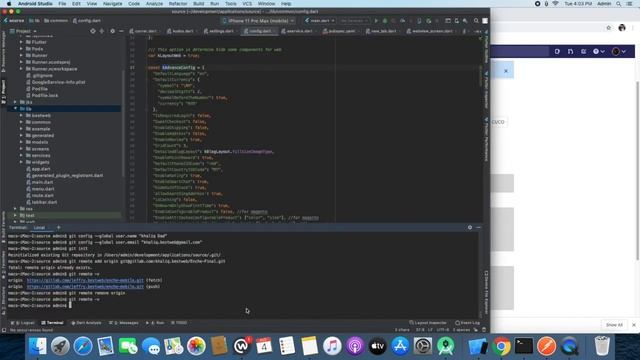This screenshot has width=640, height=360.
Task: Open the Navigate menu
Action: [x=112, y=4]
